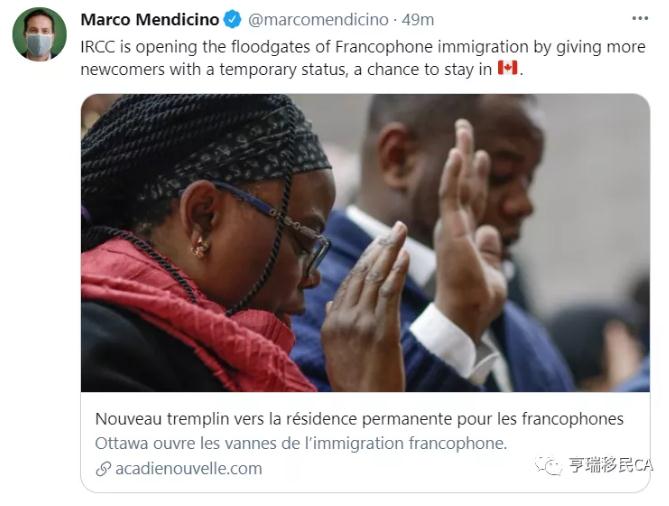This screenshot has width=669, height=506.
Task: Follow the acadienouvelle.com domain link
Action: click(x=189, y=468)
